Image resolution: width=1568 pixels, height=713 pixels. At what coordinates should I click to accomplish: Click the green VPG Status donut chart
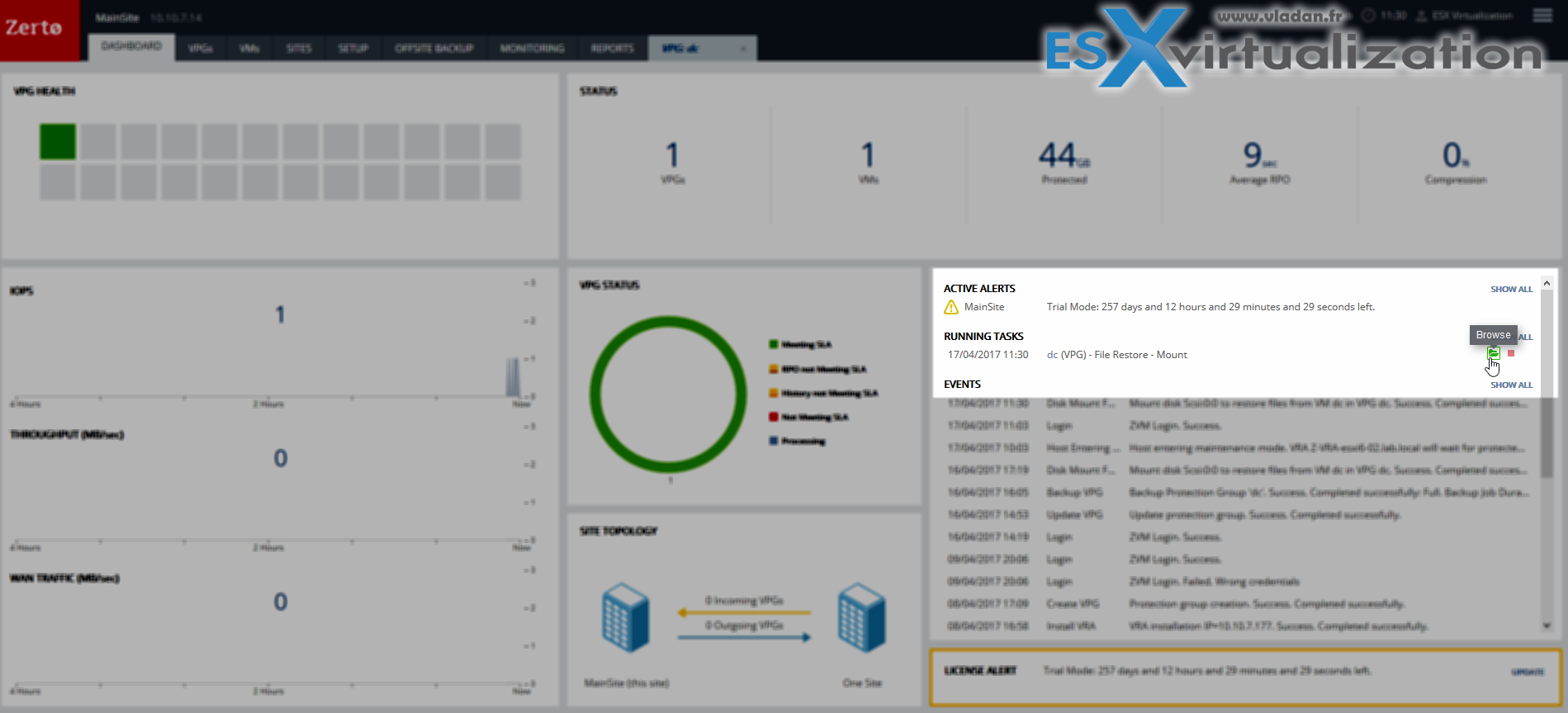pyautogui.click(x=670, y=394)
